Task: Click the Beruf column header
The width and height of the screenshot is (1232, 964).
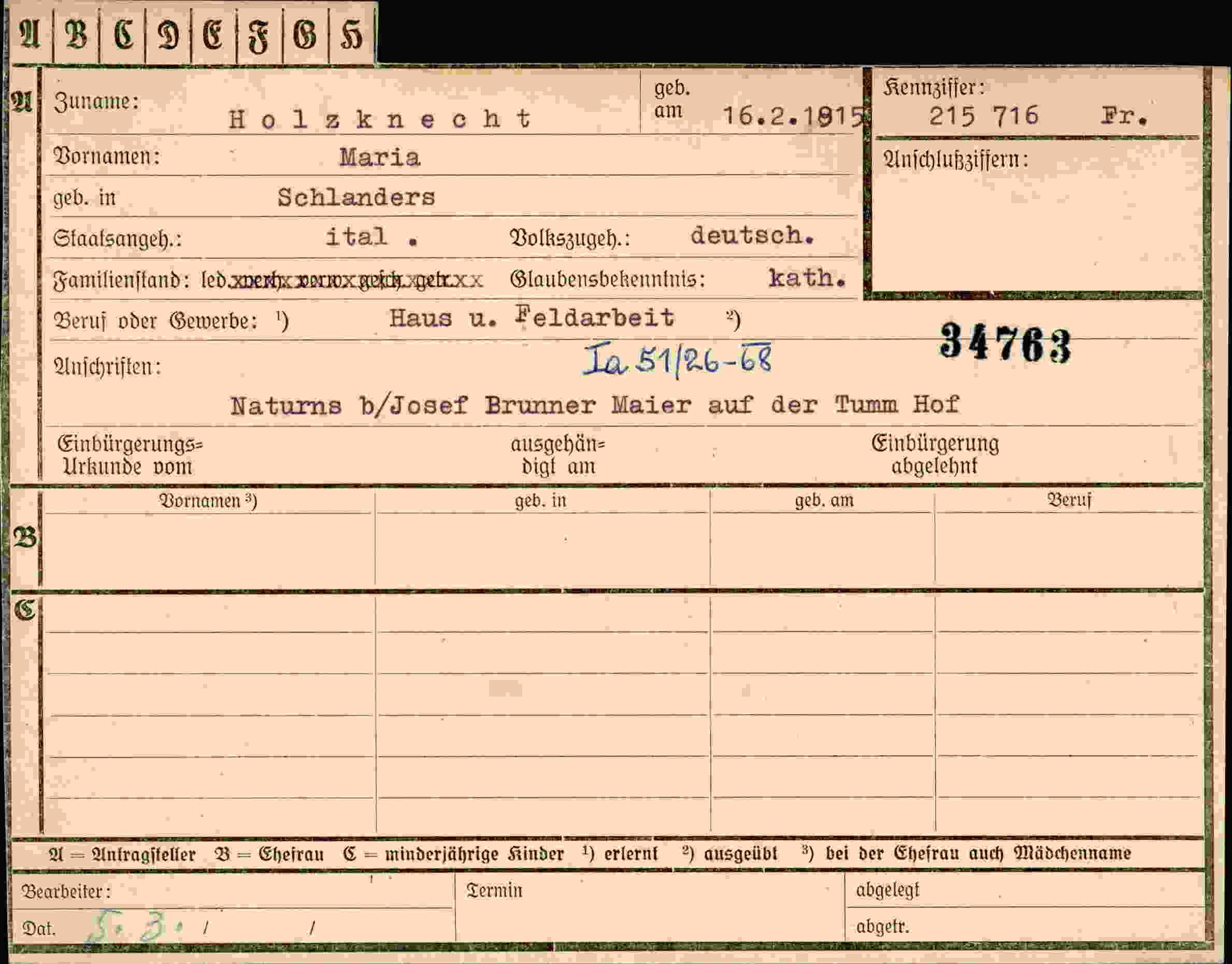Action: 1069,500
